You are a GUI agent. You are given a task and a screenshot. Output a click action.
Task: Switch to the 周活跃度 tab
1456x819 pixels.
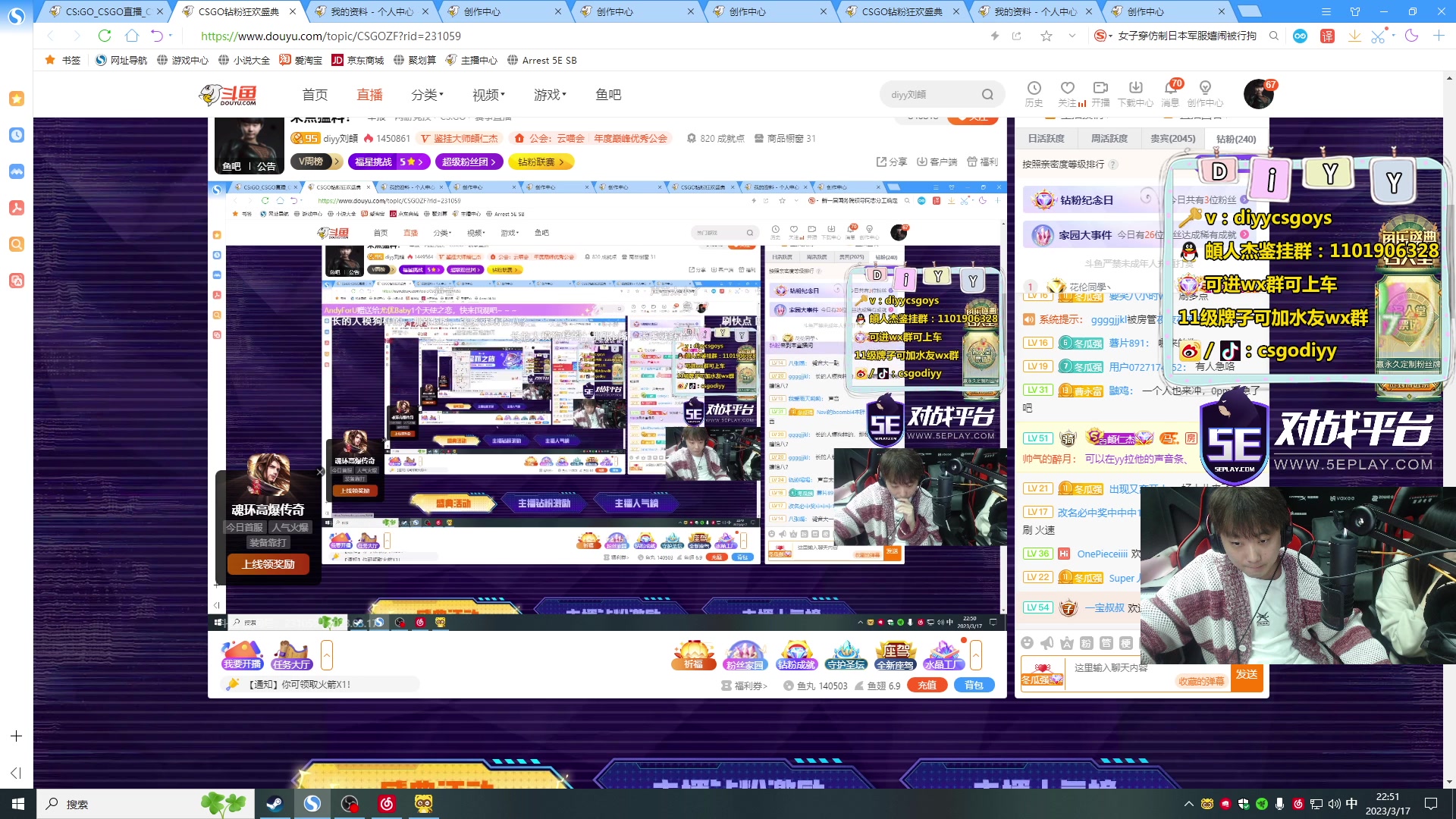1109,139
